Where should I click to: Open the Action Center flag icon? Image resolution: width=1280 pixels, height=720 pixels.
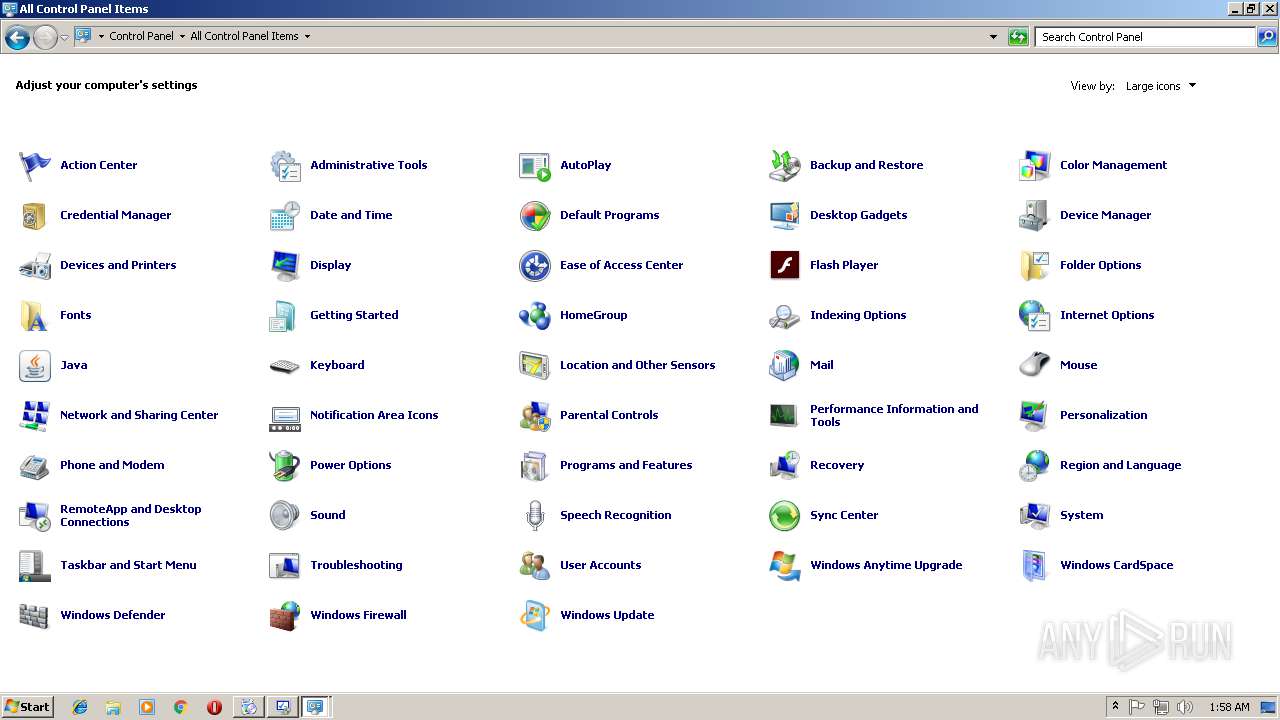(x=35, y=166)
